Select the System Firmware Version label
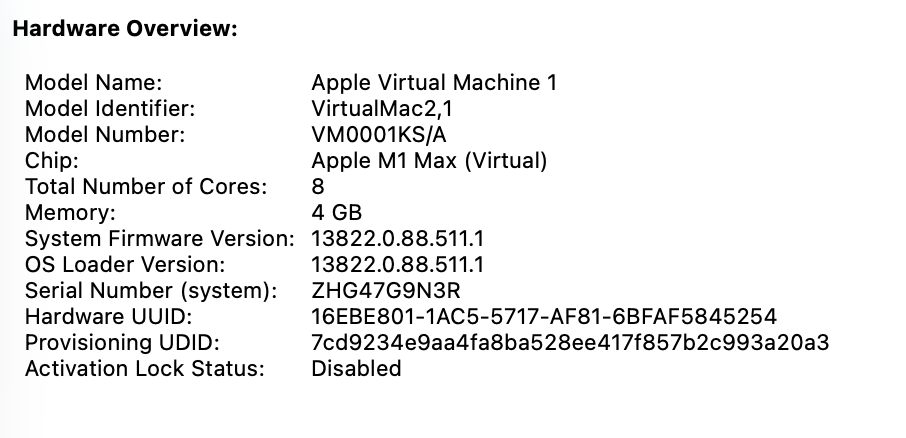Viewport: 906px width, 438px height. (159, 238)
